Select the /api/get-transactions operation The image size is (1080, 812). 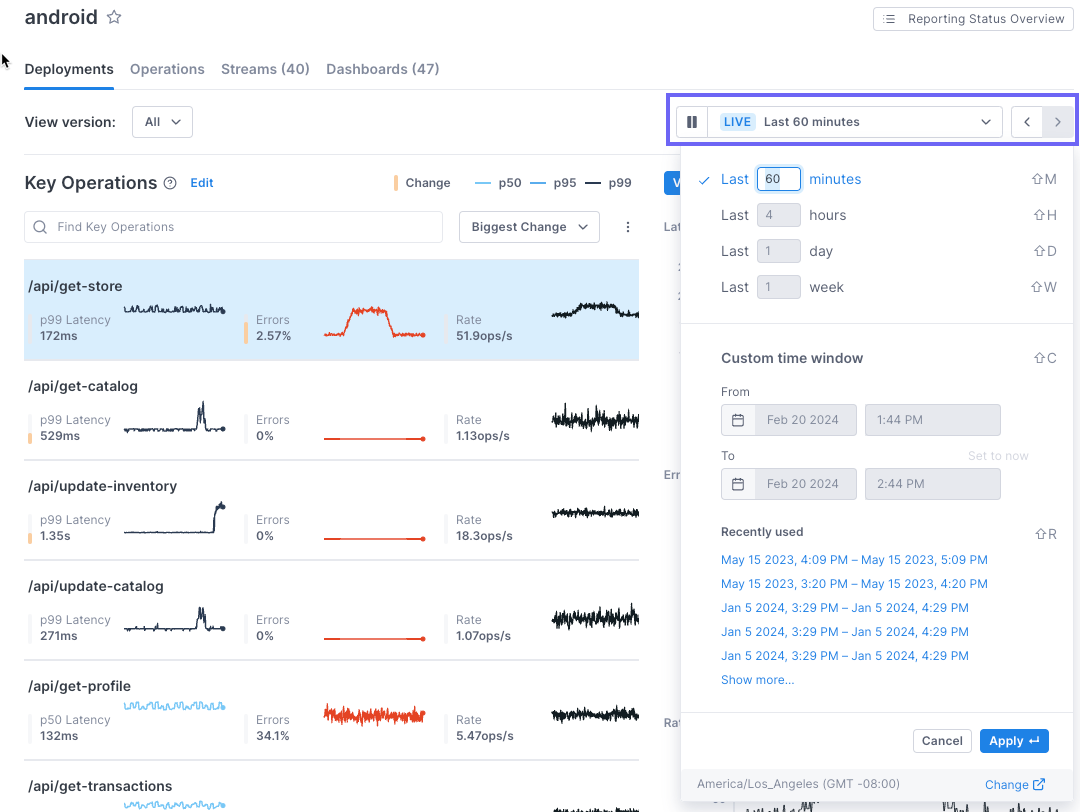click(331, 787)
